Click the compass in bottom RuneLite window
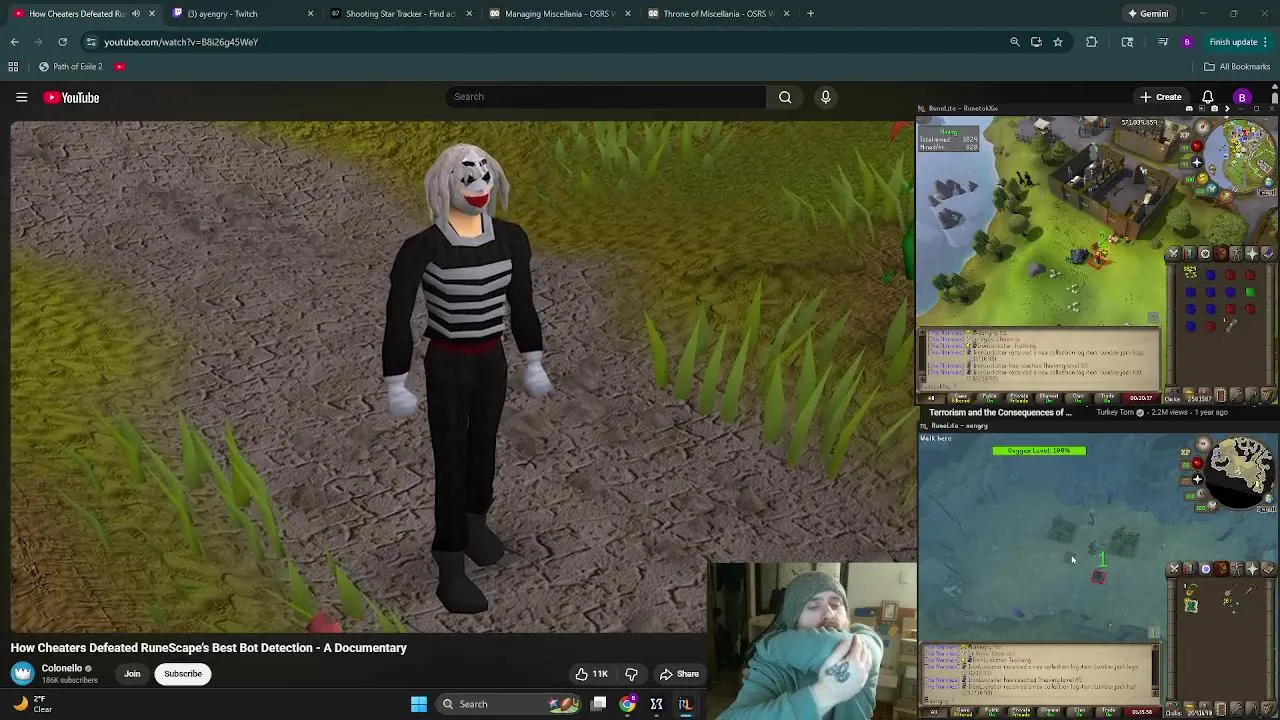 pos(1203,444)
